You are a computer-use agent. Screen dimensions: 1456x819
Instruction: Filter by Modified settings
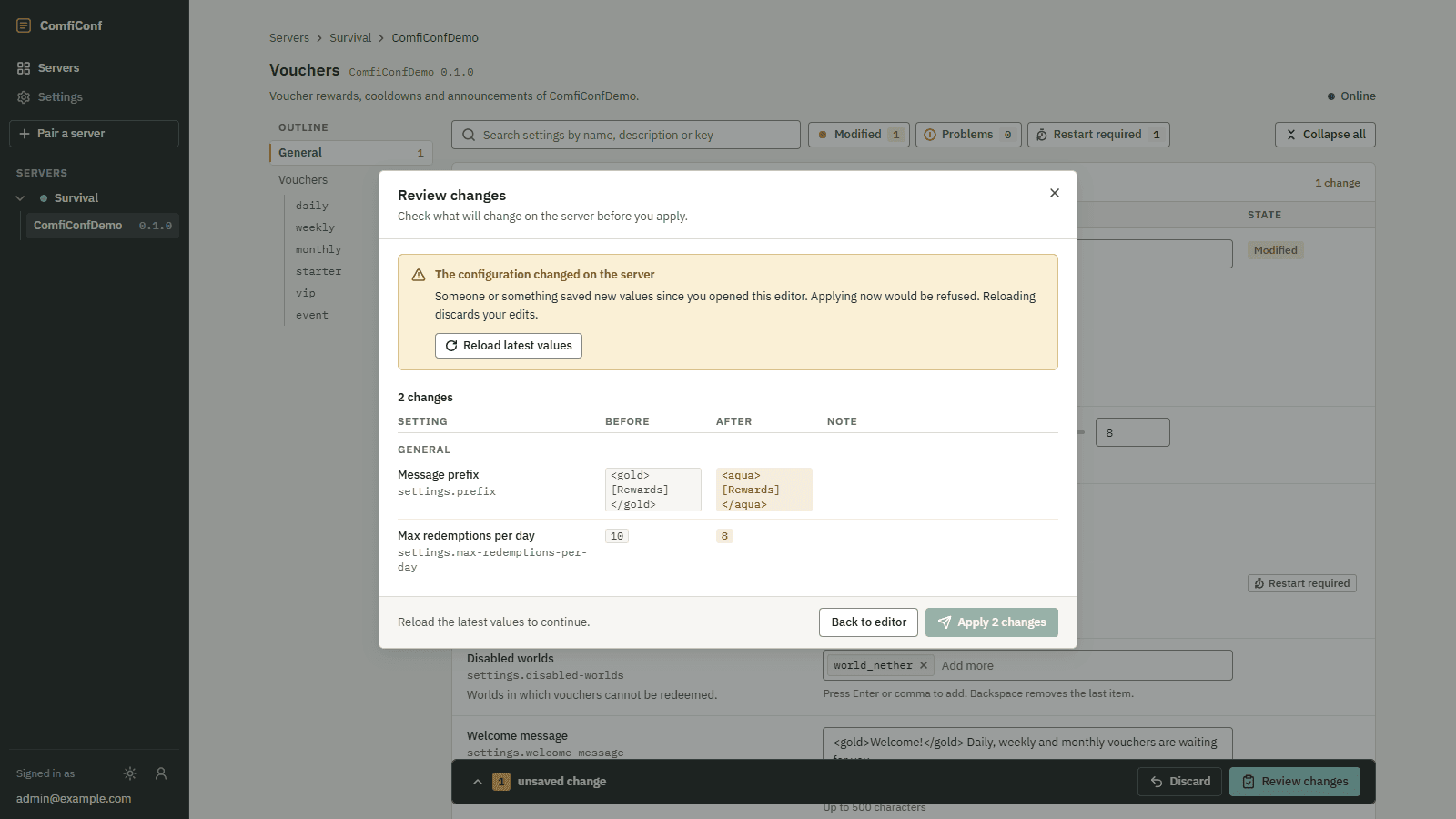[x=859, y=135]
